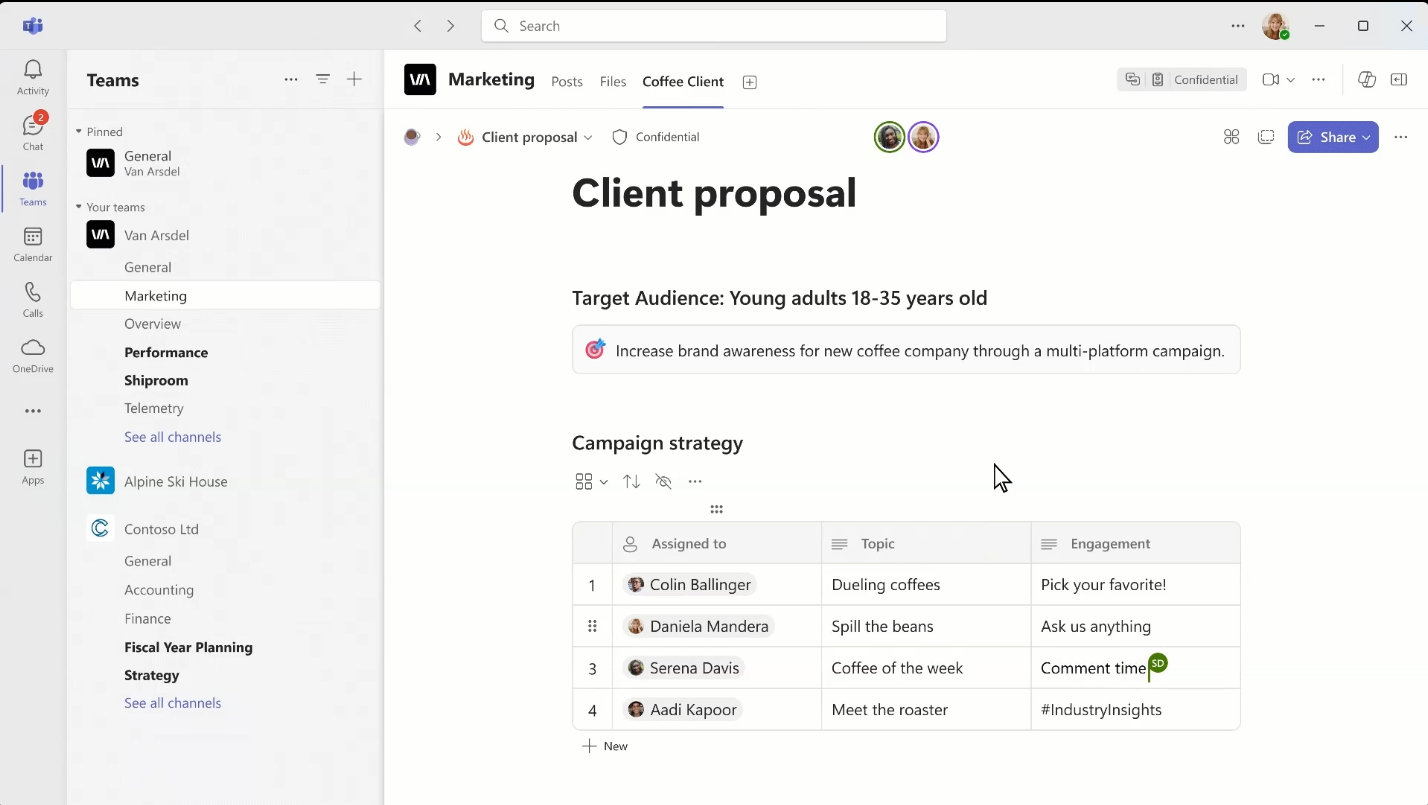1428x805 pixels.
Task: Add a new tab to Marketing channel
Action: (x=750, y=82)
